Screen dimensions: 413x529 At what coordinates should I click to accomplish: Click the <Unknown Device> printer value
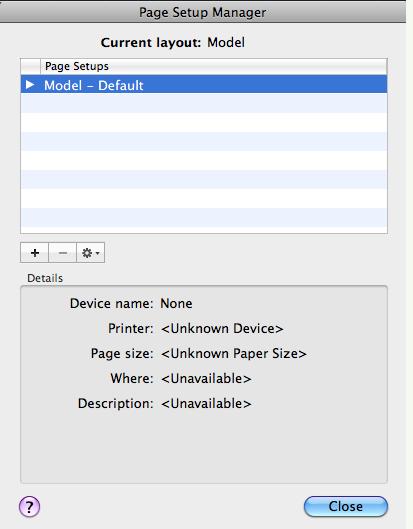coord(222,329)
